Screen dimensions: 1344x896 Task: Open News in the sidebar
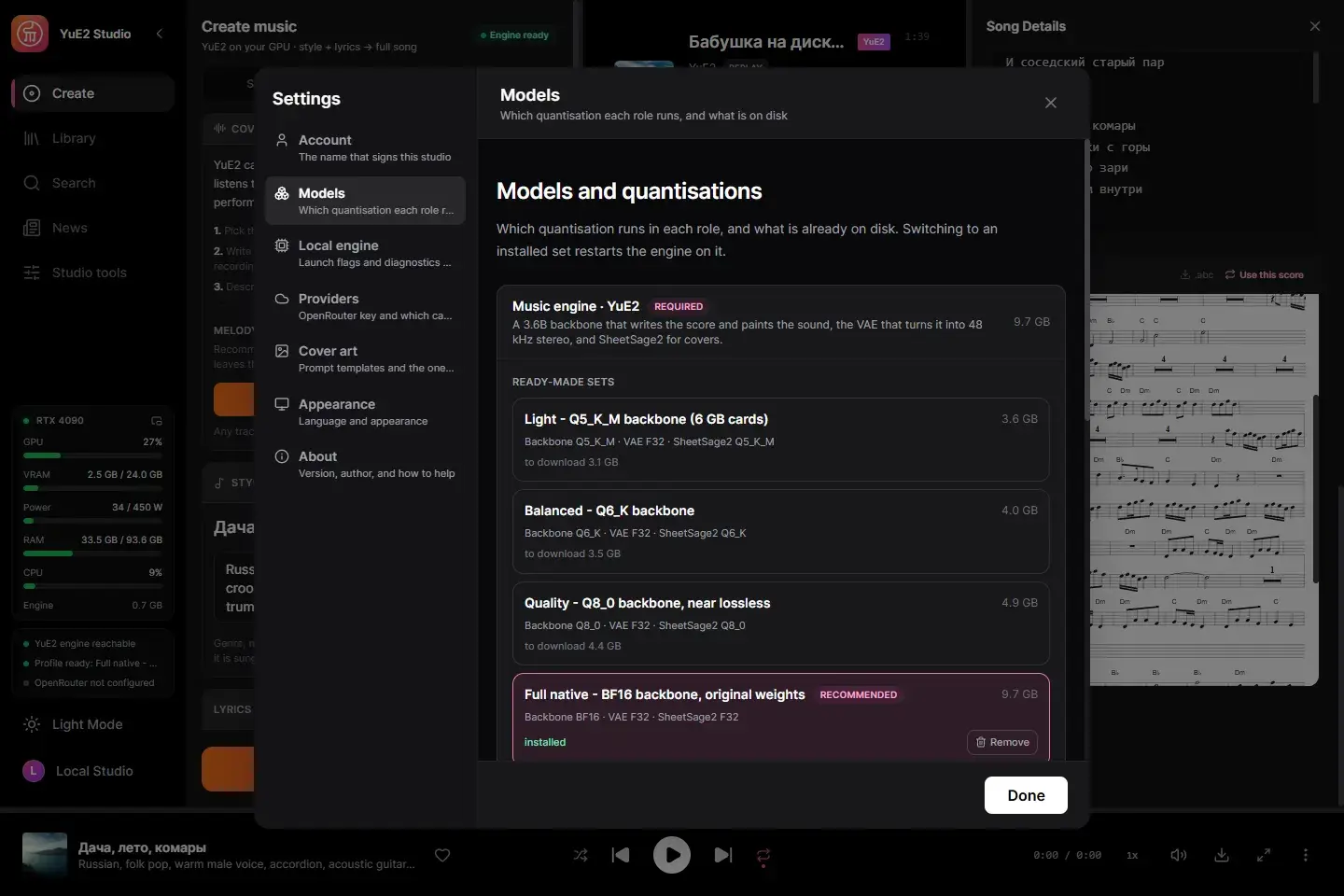pos(92,228)
